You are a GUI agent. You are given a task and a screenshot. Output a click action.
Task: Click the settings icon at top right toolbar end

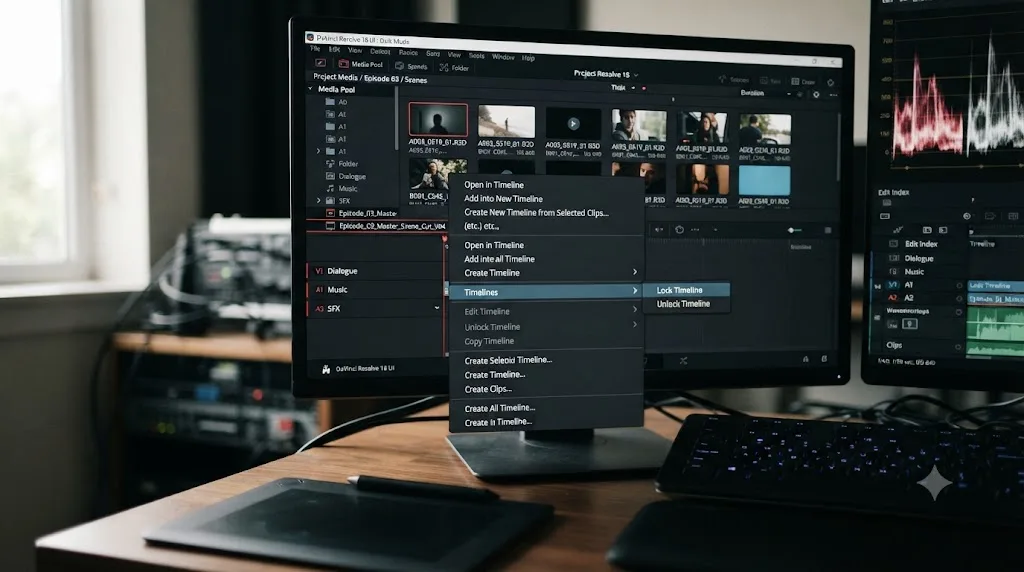831,83
